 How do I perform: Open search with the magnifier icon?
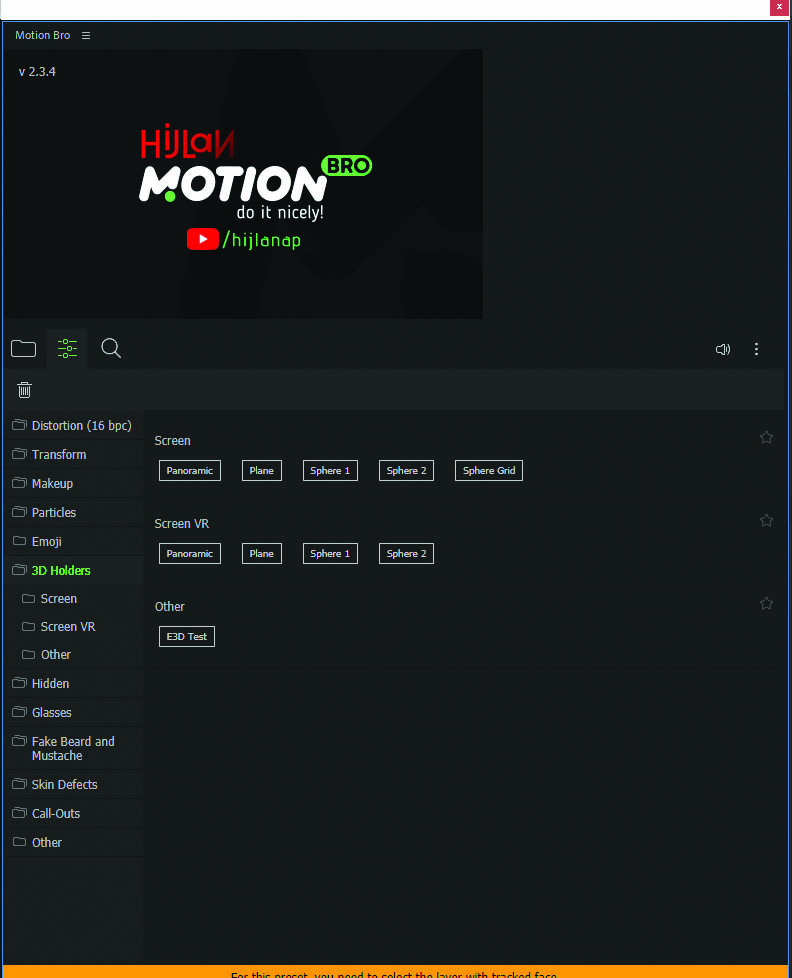(x=111, y=348)
